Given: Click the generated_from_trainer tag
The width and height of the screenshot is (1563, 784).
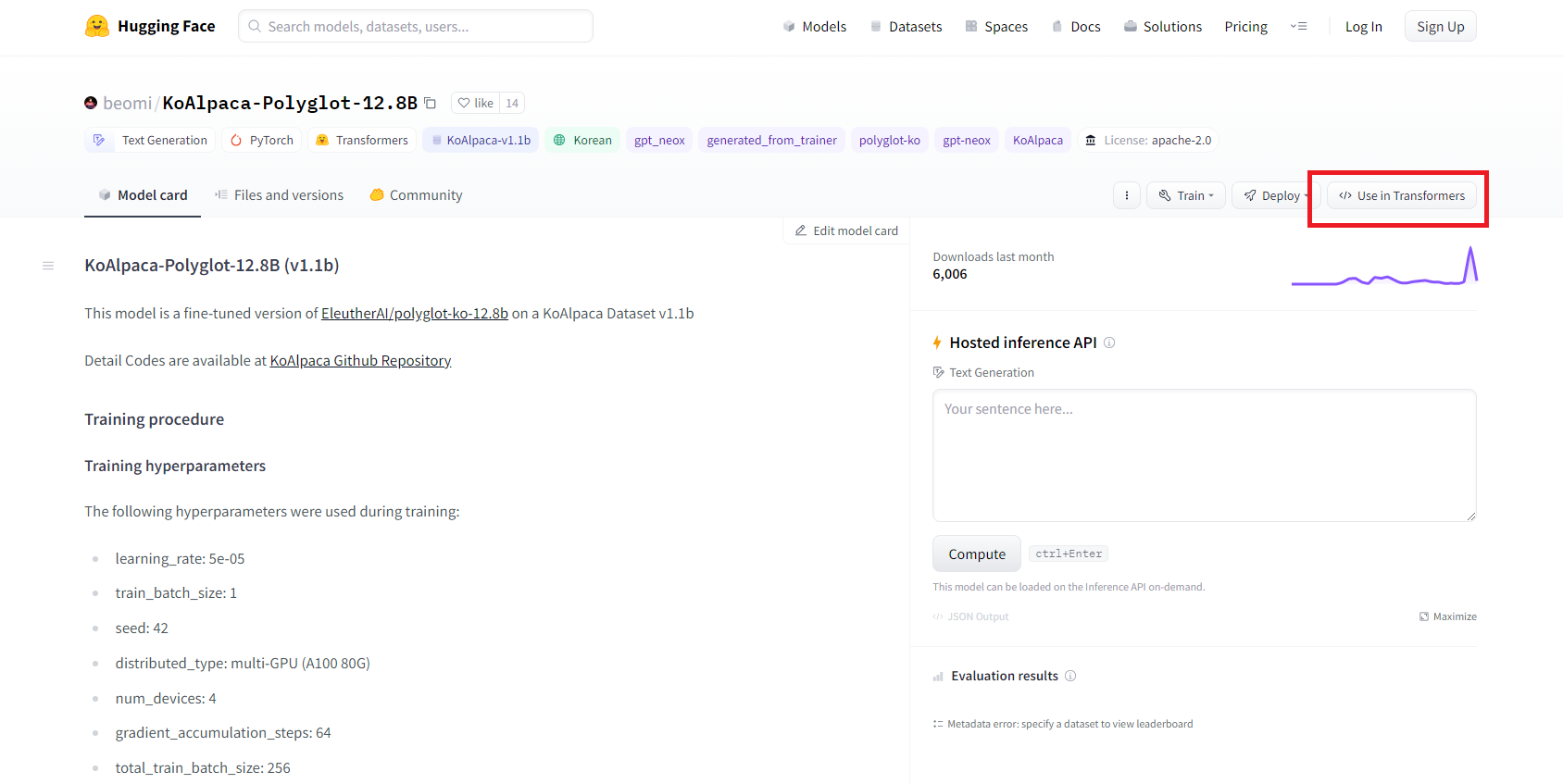Looking at the screenshot, I should point(771,140).
